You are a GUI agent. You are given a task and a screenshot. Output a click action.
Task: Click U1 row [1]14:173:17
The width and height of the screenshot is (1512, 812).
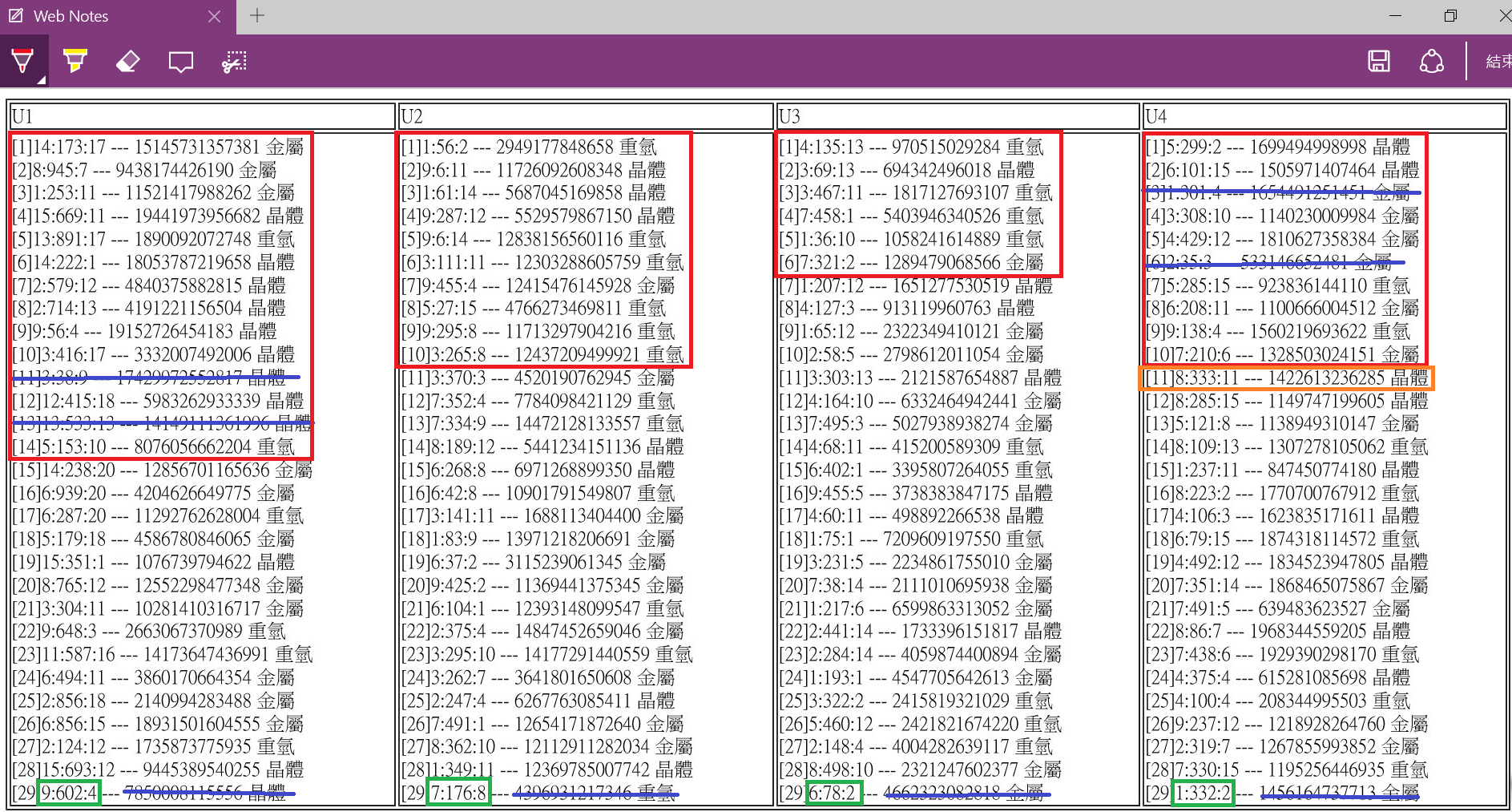click(158, 147)
